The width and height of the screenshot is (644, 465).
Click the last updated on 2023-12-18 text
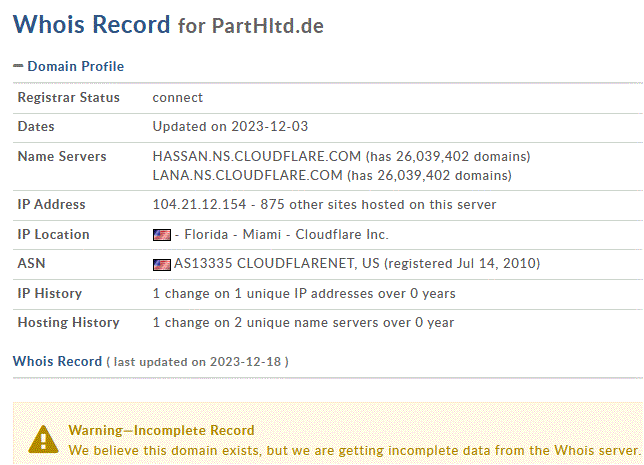click(197, 362)
